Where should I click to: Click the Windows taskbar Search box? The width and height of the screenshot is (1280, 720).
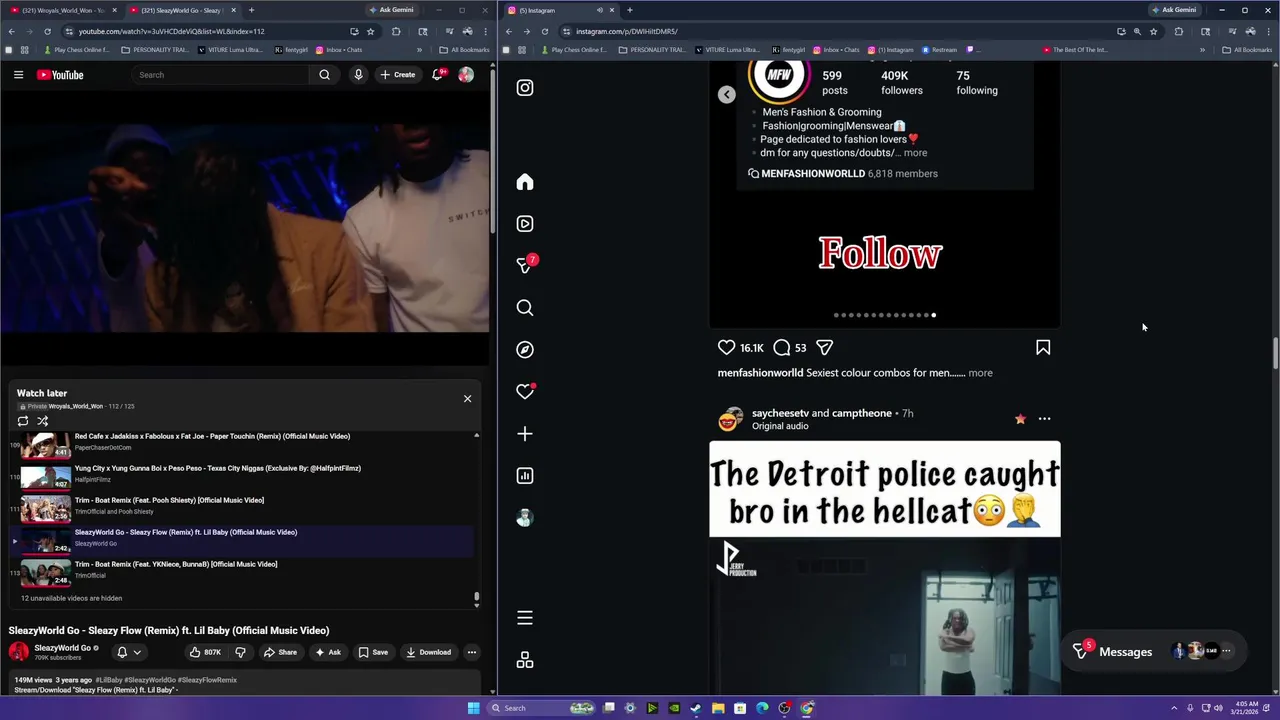540,708
